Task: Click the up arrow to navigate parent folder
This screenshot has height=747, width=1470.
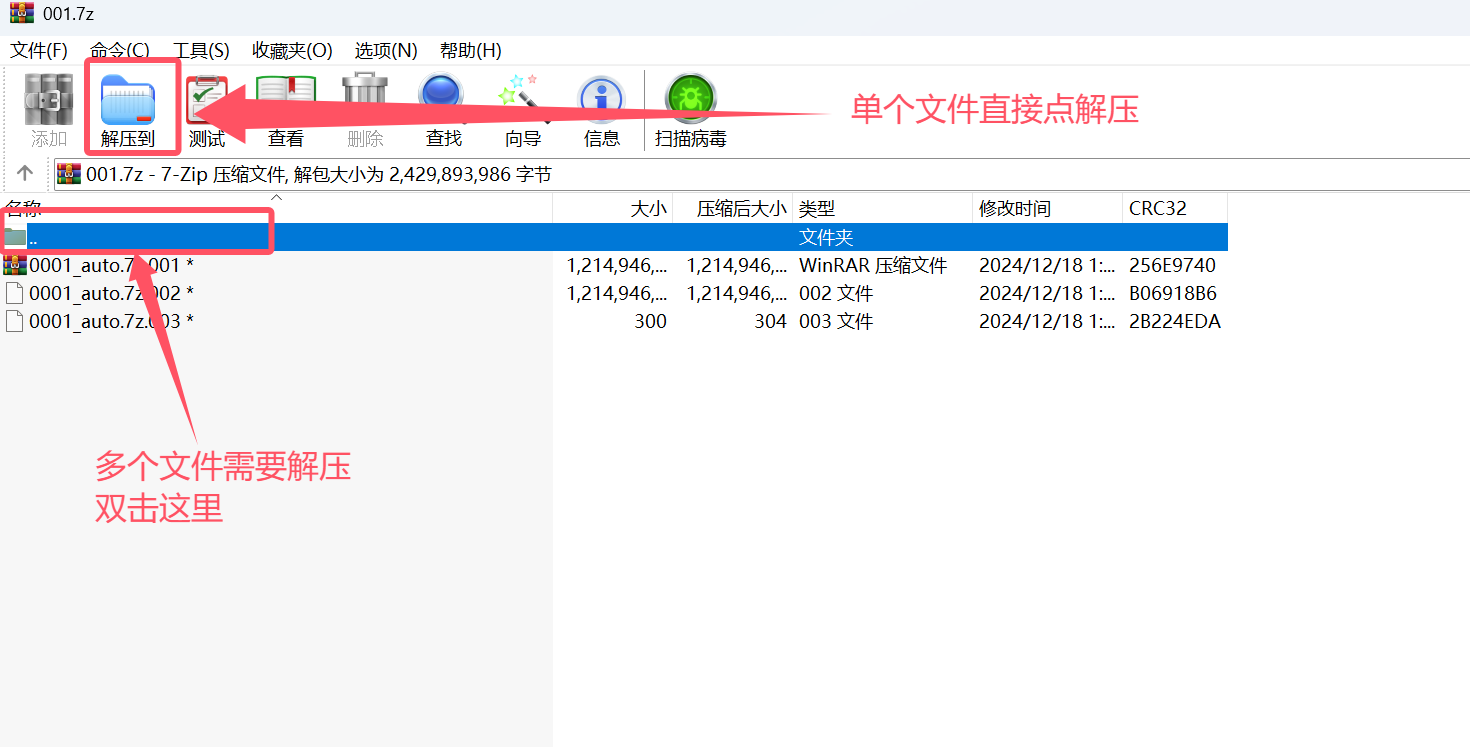Action: click(24, 172)
